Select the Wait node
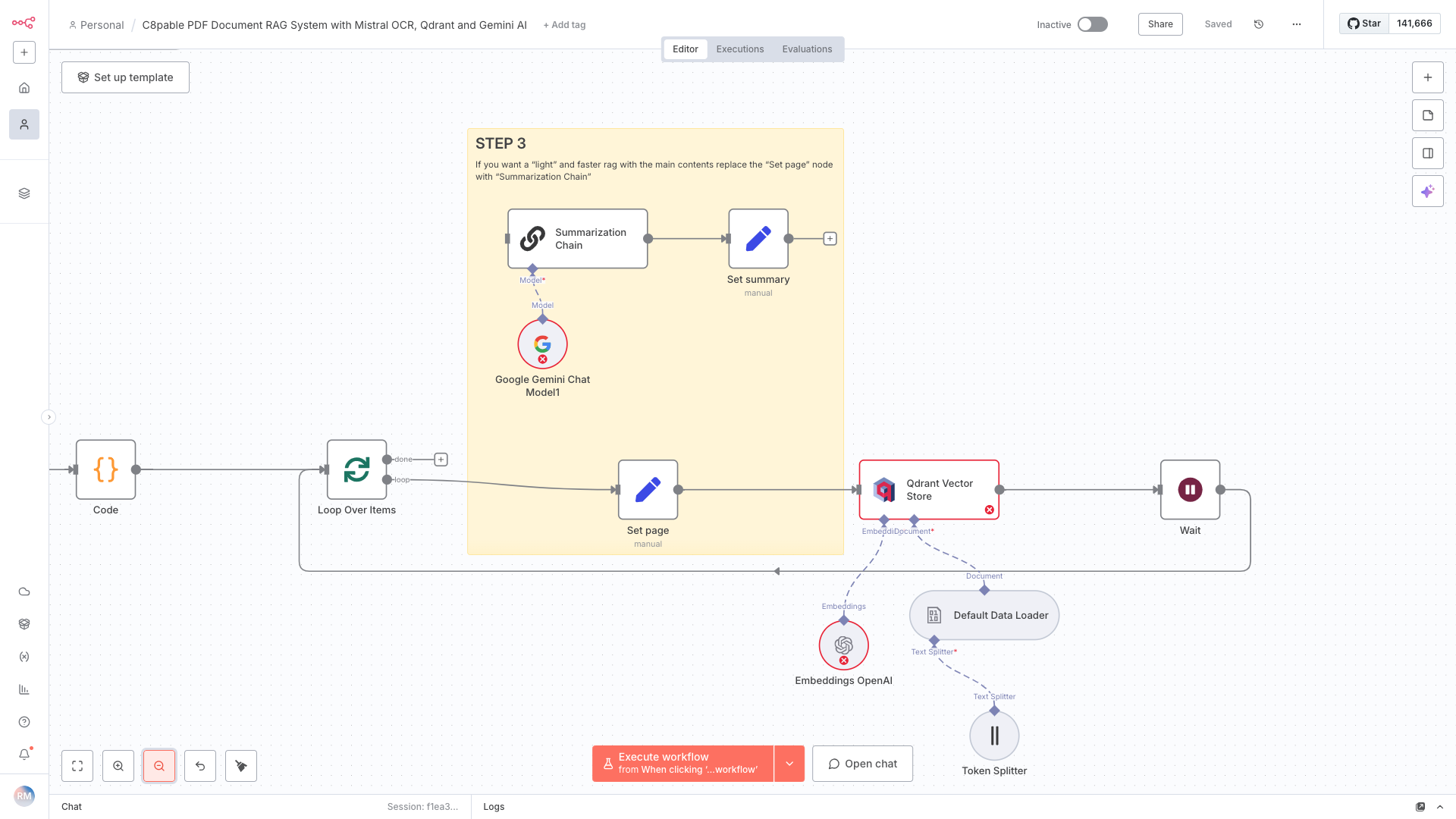1456x819 pixels. click(x=1190, y=490)
